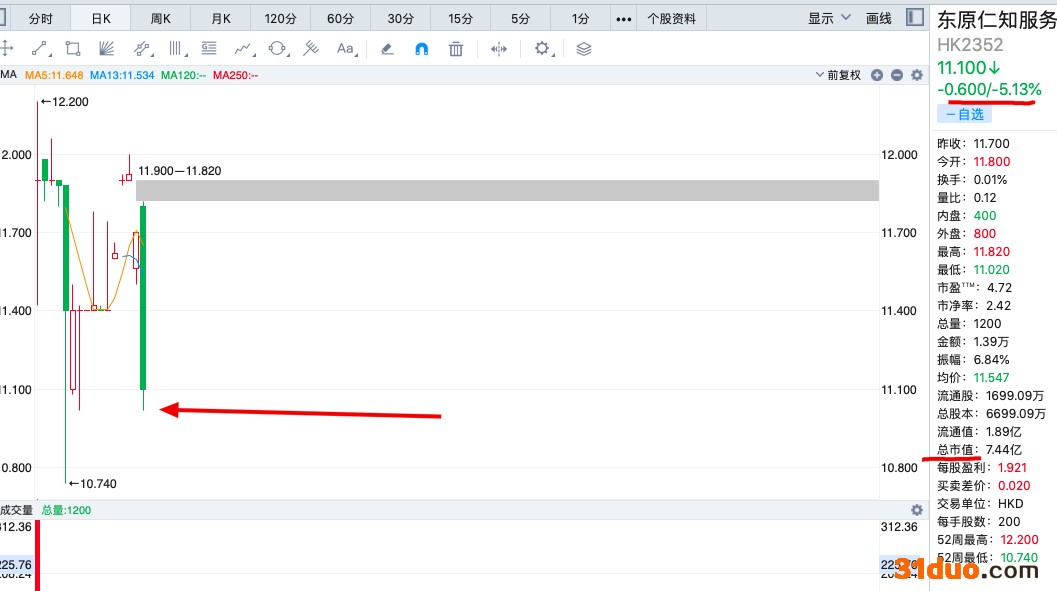The height and width of the screenshot is (591, 1057).
Task: Delete drawings with the trash can icon
Action: pos(456,48)
